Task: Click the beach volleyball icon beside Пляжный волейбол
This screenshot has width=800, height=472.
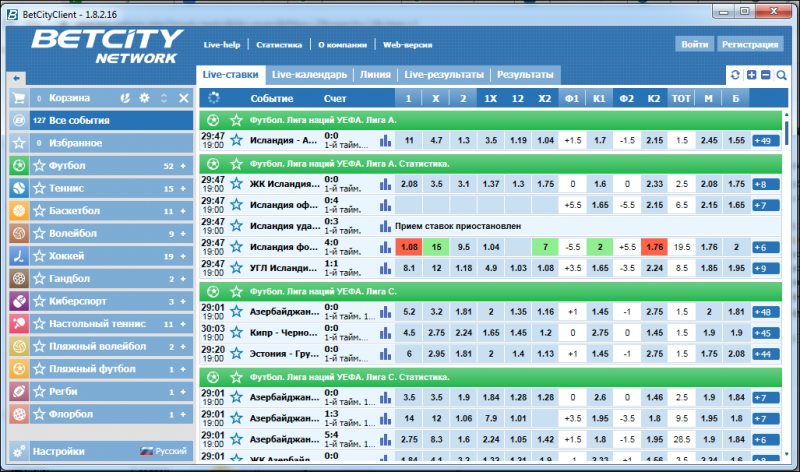Action: coord(19,346)
